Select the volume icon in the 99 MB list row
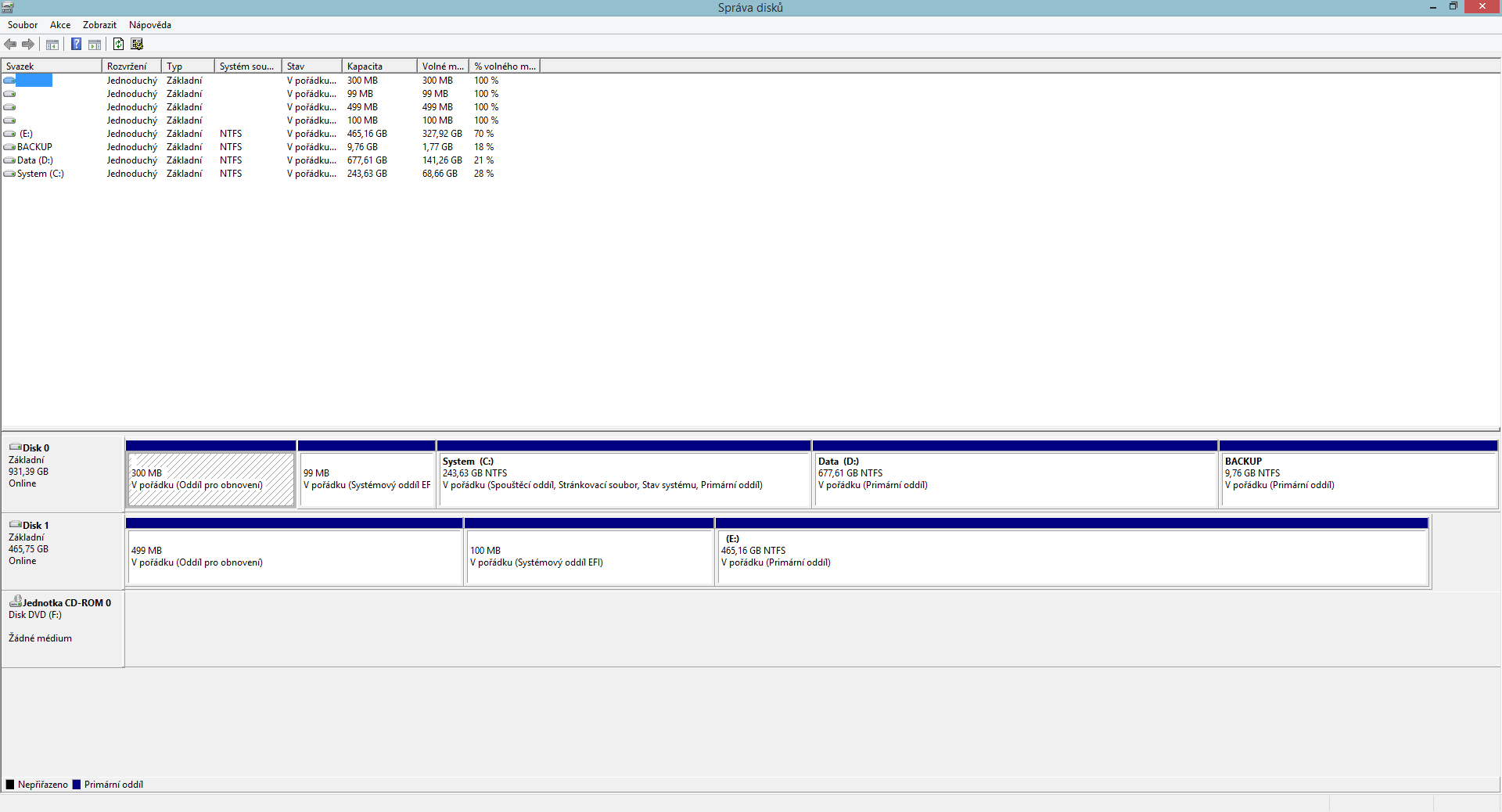The width and height of the screenshot is (1502, 812). pyautogui.click(x=9, y=94)
